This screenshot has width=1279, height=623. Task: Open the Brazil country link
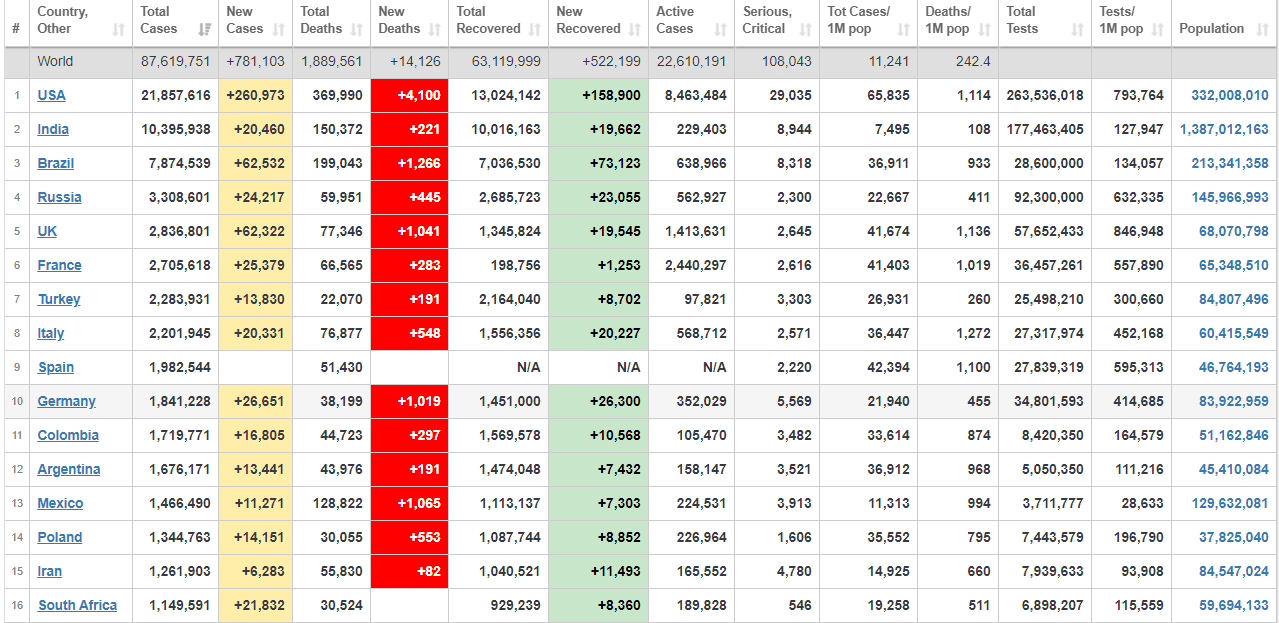56,164
